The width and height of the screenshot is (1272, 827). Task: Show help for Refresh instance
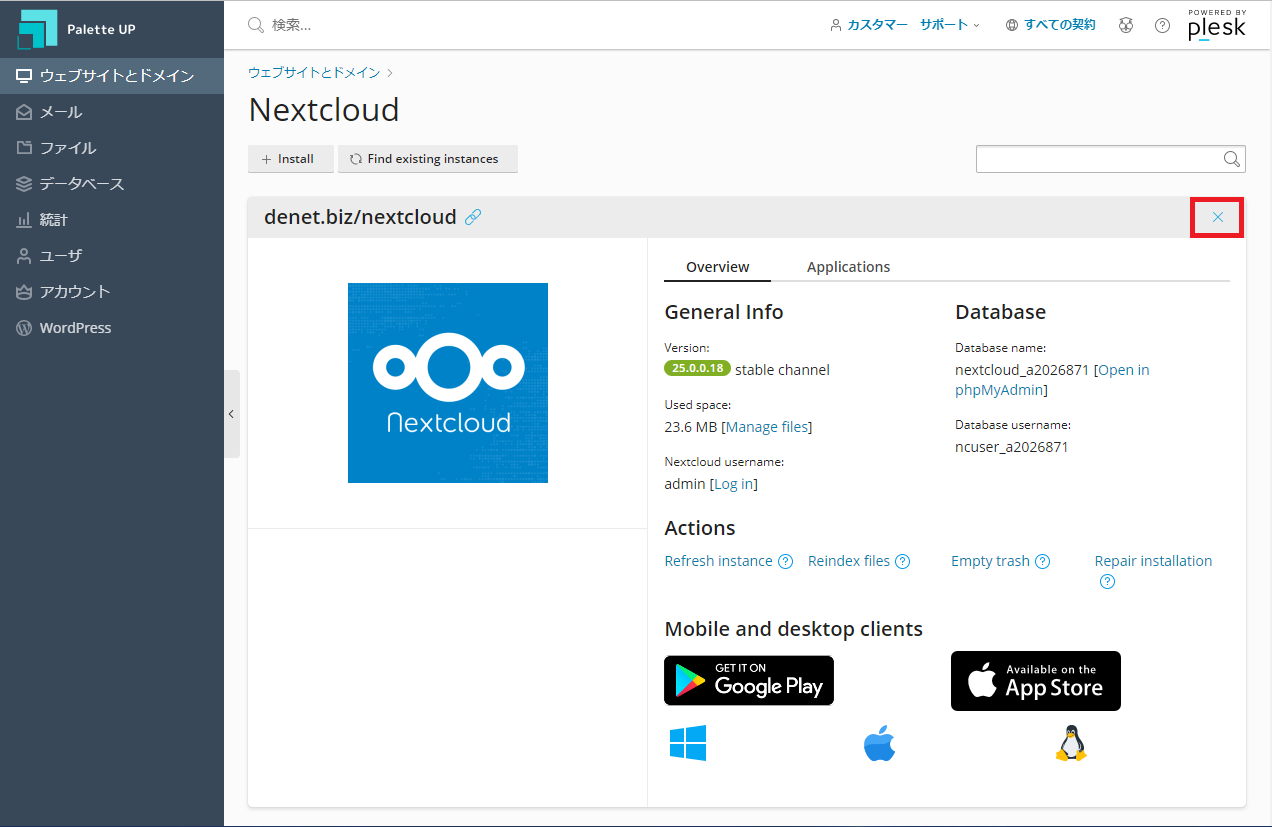click(786, 561)
